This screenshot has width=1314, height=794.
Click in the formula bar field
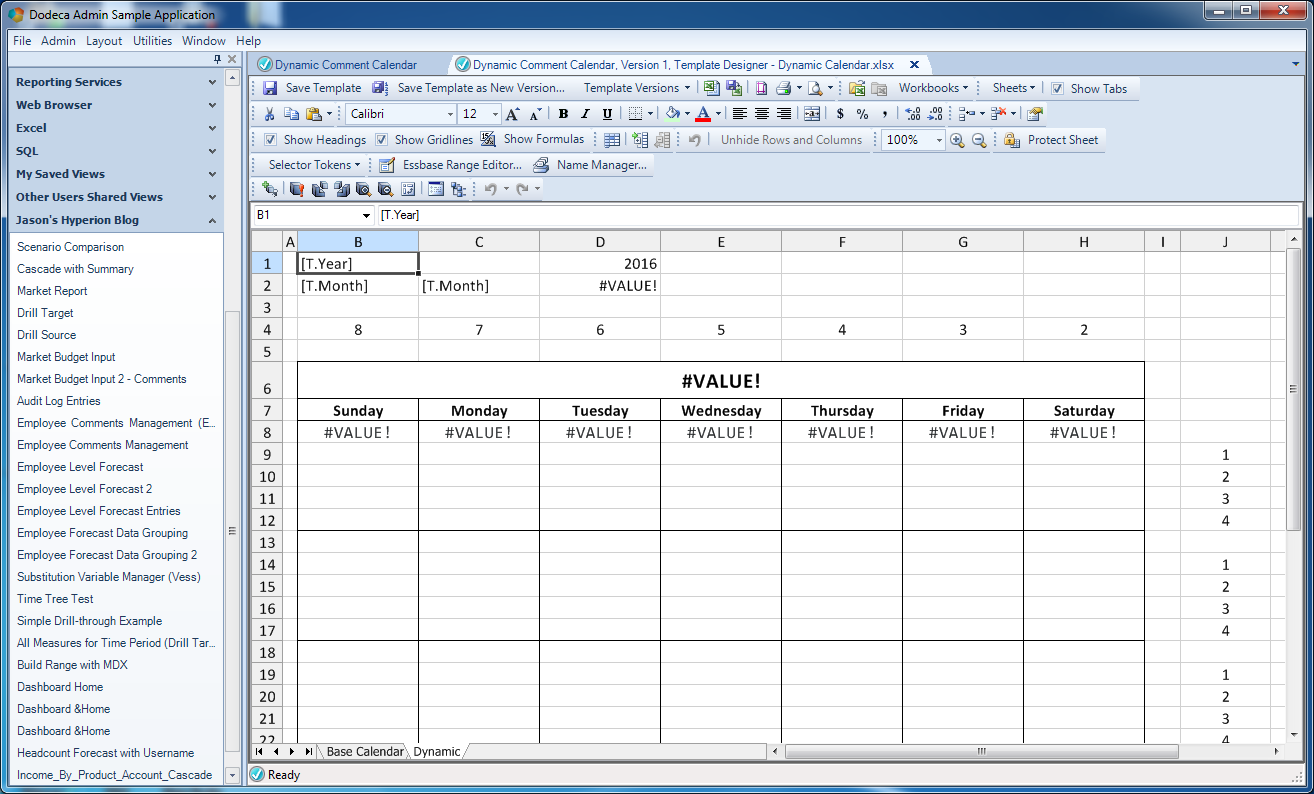tap(838, 215)
